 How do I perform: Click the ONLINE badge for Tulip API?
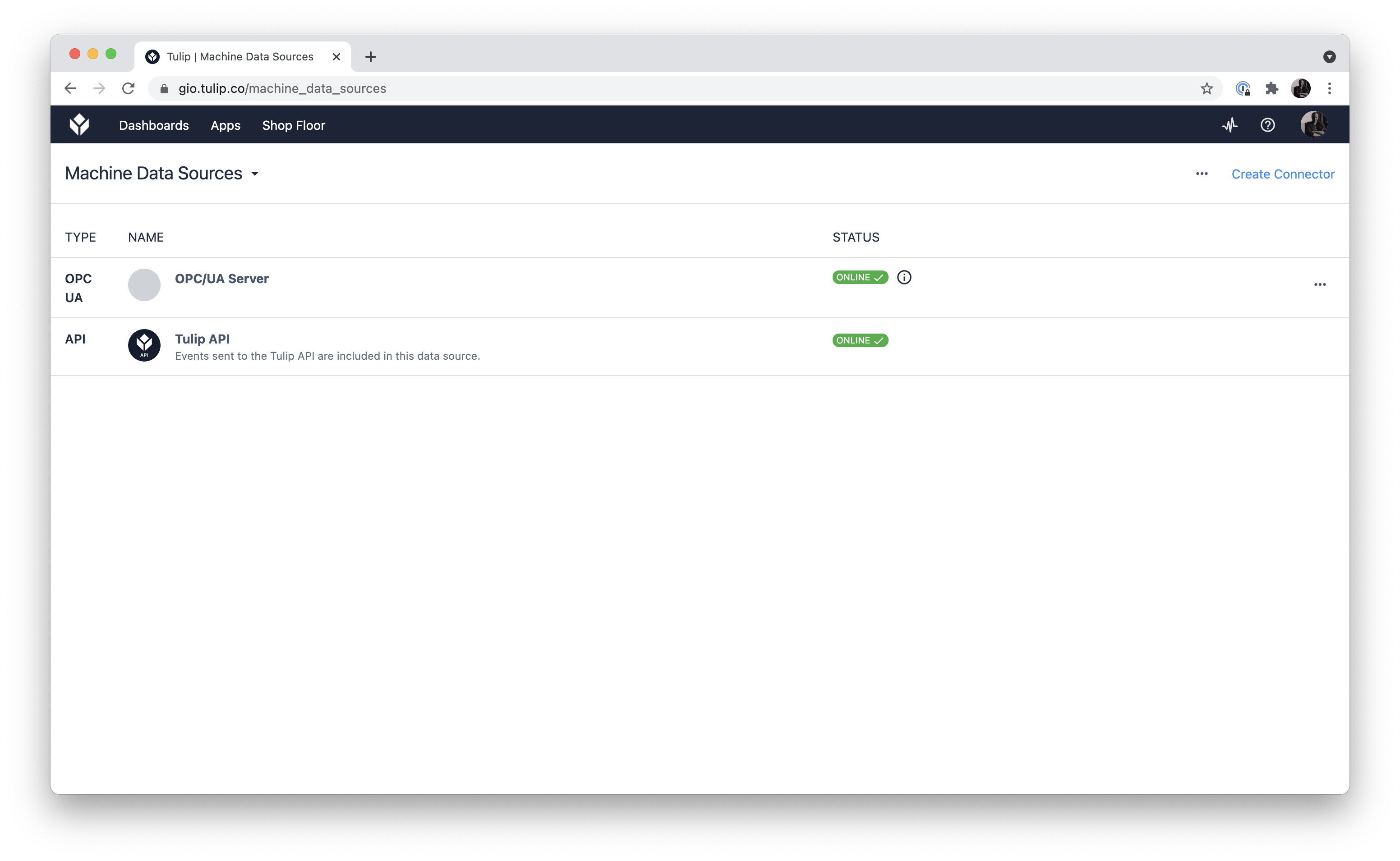click(x=860, y=340)
